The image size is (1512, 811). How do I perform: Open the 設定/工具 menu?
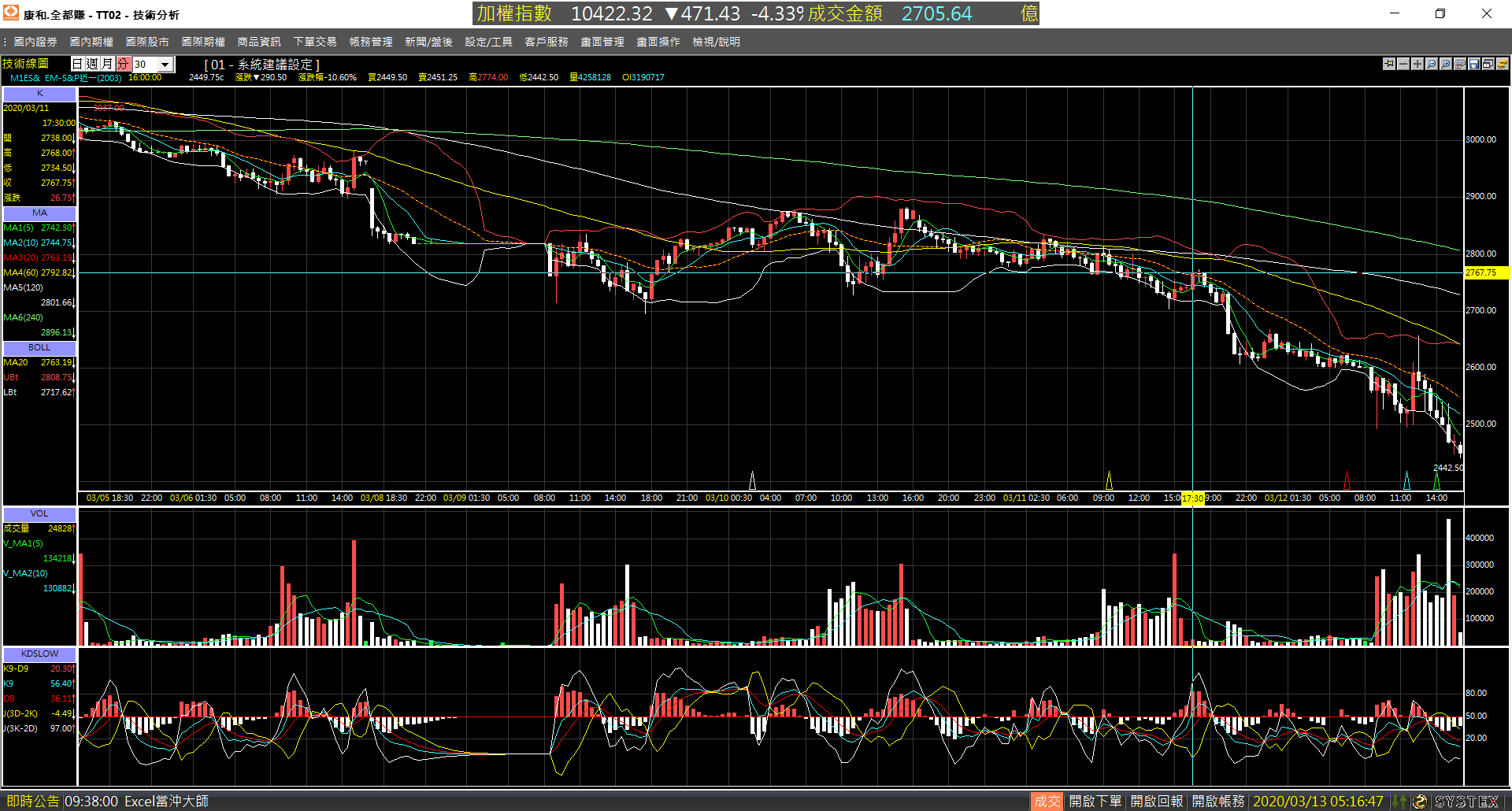pyautogui.click(x=488, y=42)
